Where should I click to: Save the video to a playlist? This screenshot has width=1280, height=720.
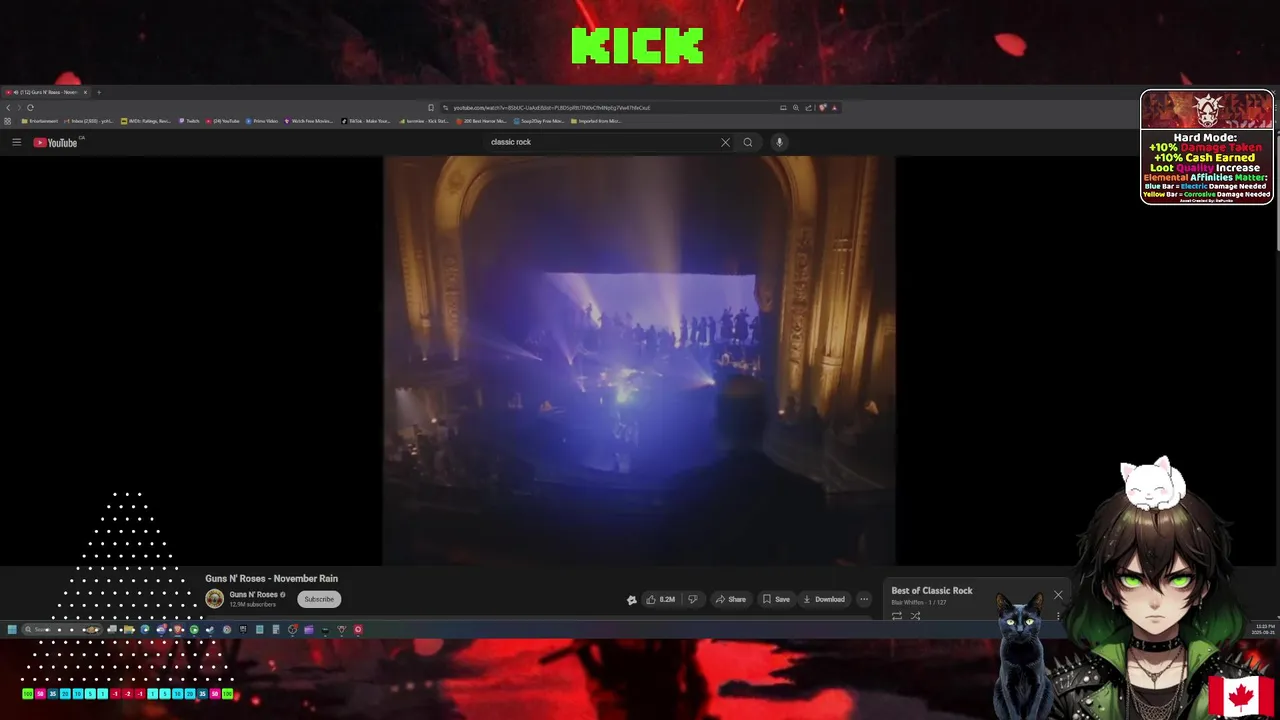[776, 599]
